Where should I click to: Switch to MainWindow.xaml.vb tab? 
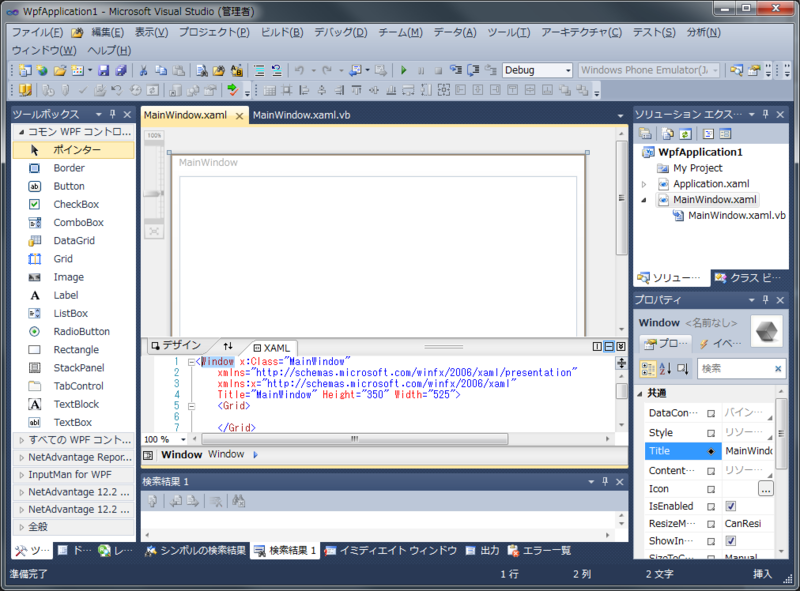coord(302,115)
